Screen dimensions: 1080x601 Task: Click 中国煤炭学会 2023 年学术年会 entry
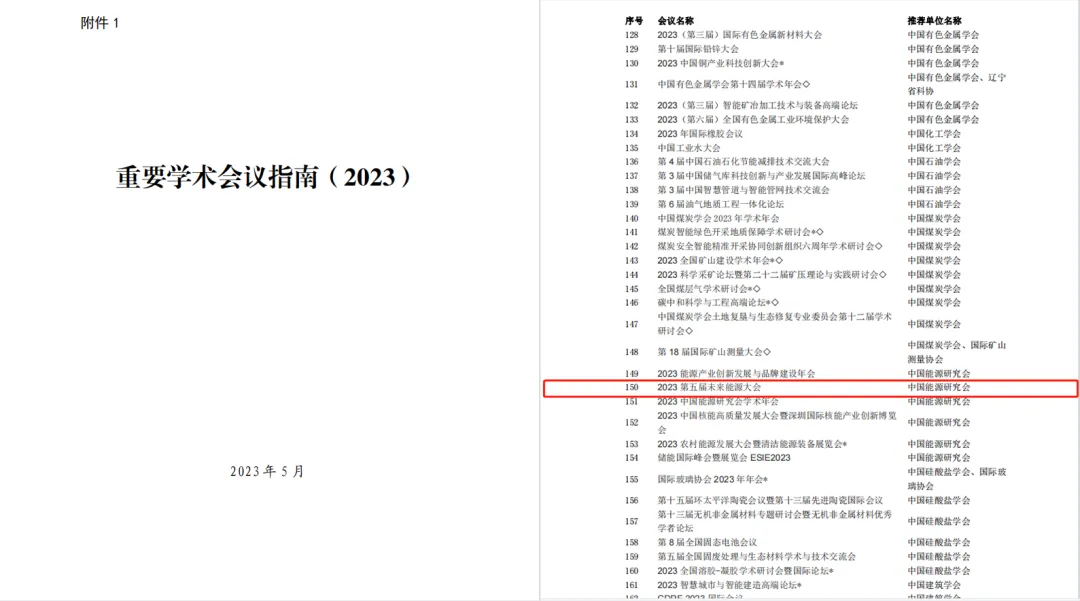[718, 218]
